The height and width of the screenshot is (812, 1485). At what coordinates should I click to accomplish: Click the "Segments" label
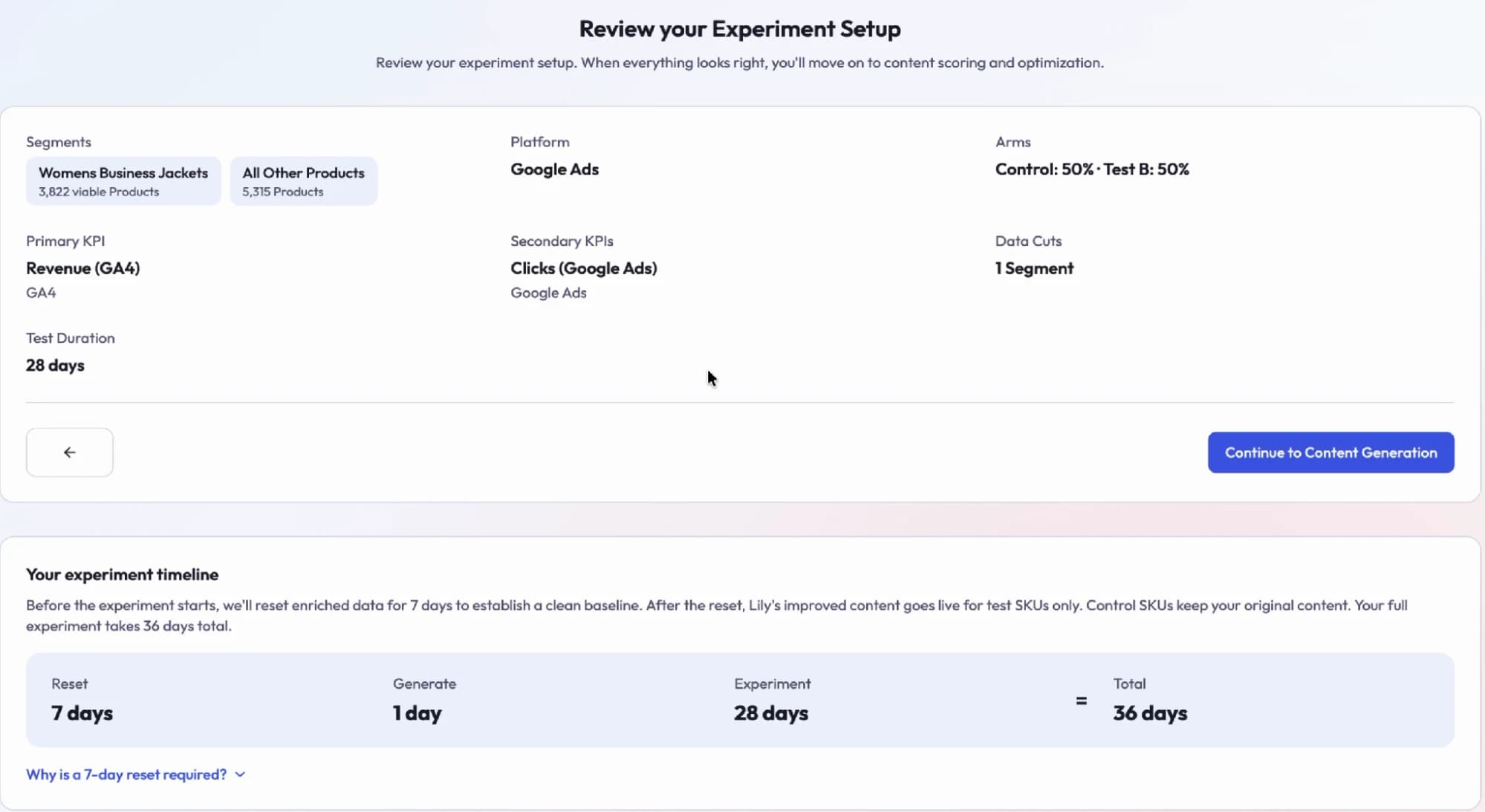[59, 142]
